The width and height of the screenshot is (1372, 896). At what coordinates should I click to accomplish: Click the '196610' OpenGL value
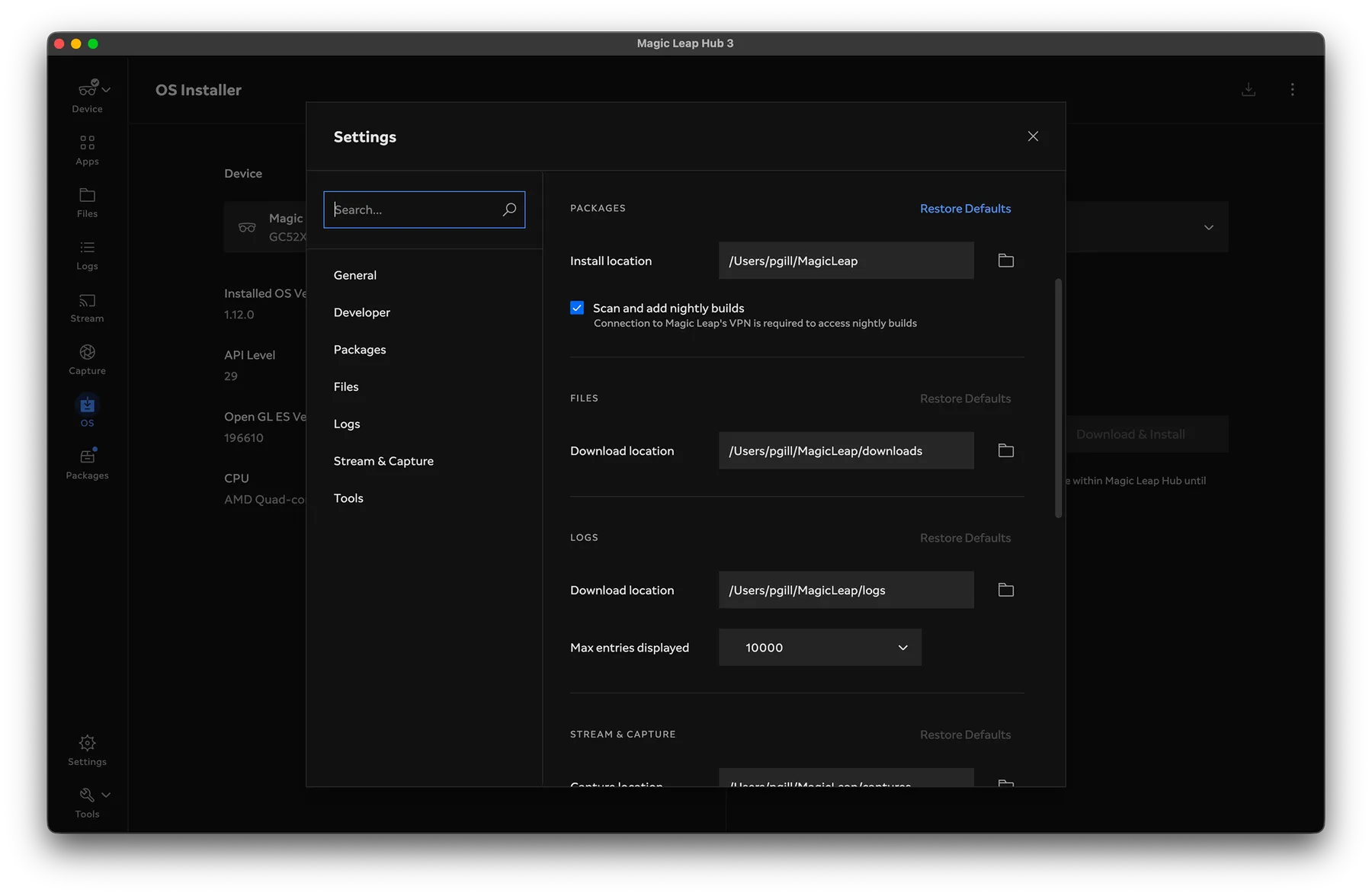click(244, 438)
